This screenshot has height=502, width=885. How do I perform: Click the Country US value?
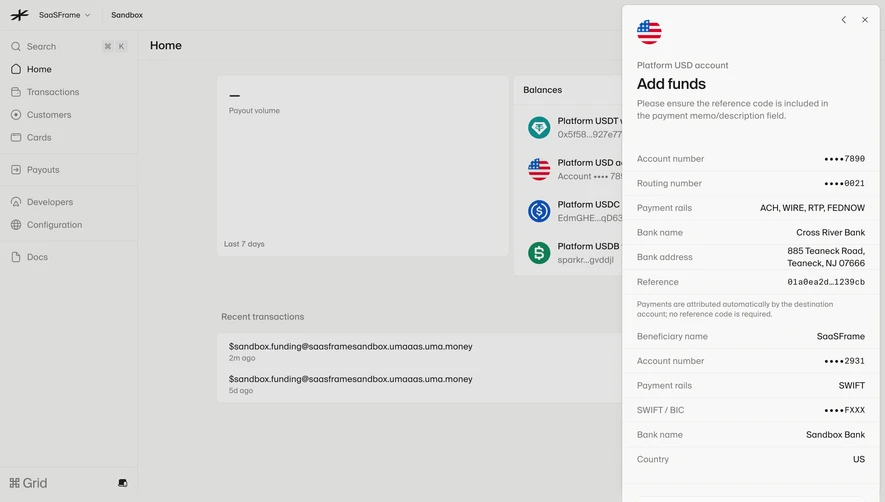pos(858,459)
